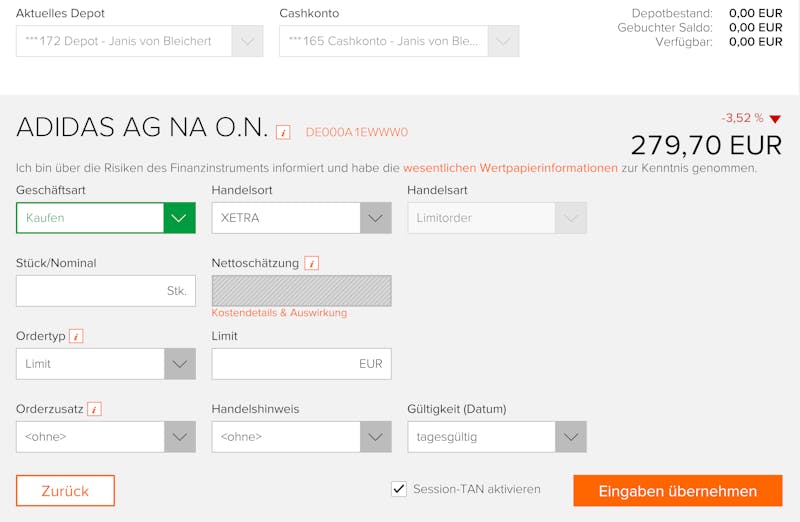Viewport: 800px width, 522px height.
Task: Toggle Session-TAN aktivieren checkbox
Action: pos(399,489)
